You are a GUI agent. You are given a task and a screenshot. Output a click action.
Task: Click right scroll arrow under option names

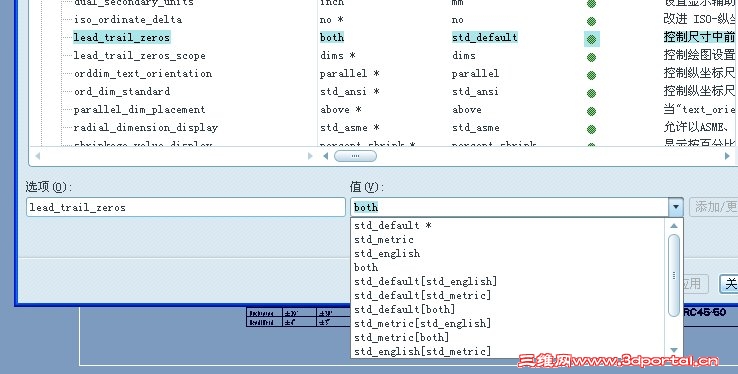[310, 156]
